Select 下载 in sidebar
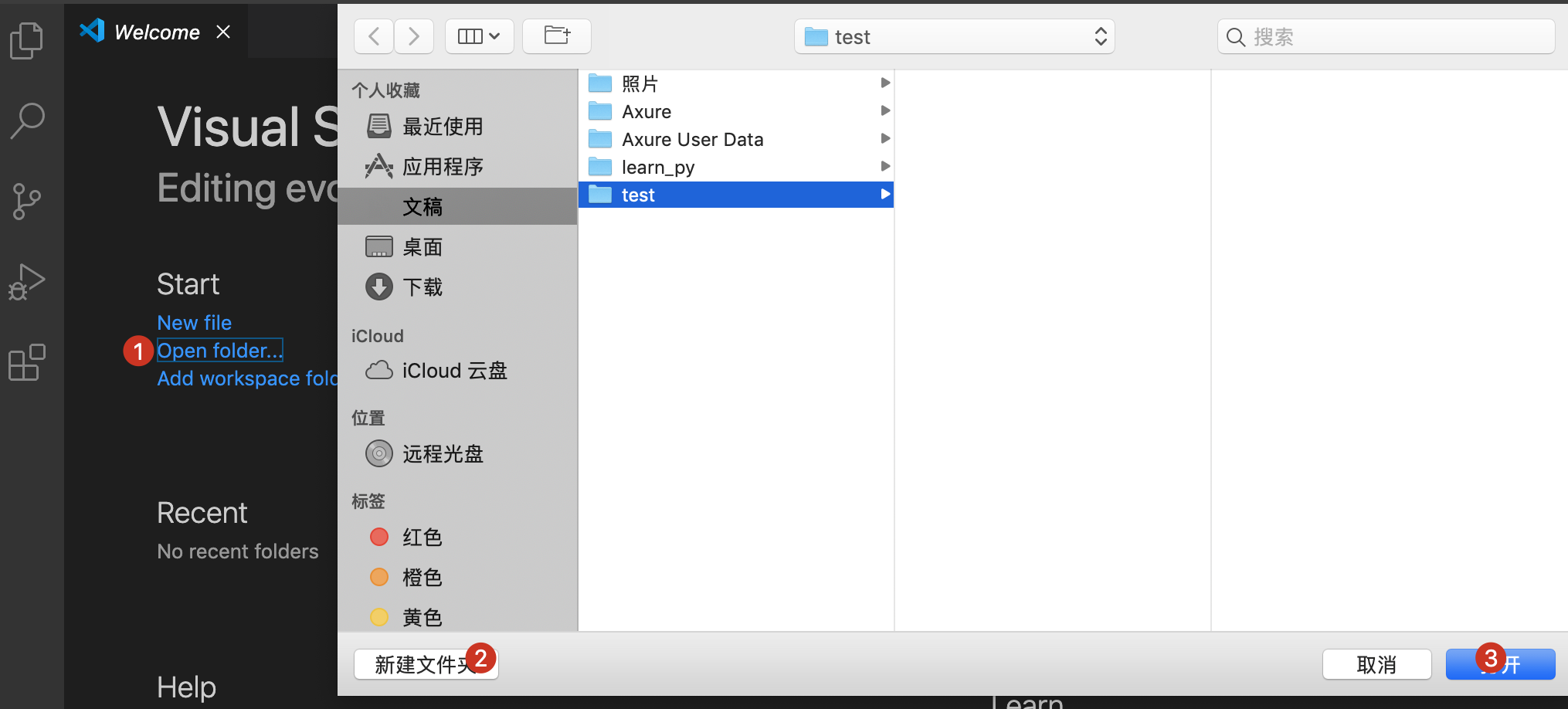Screen dimensions: 1568x709 click(x=457, y=287)
